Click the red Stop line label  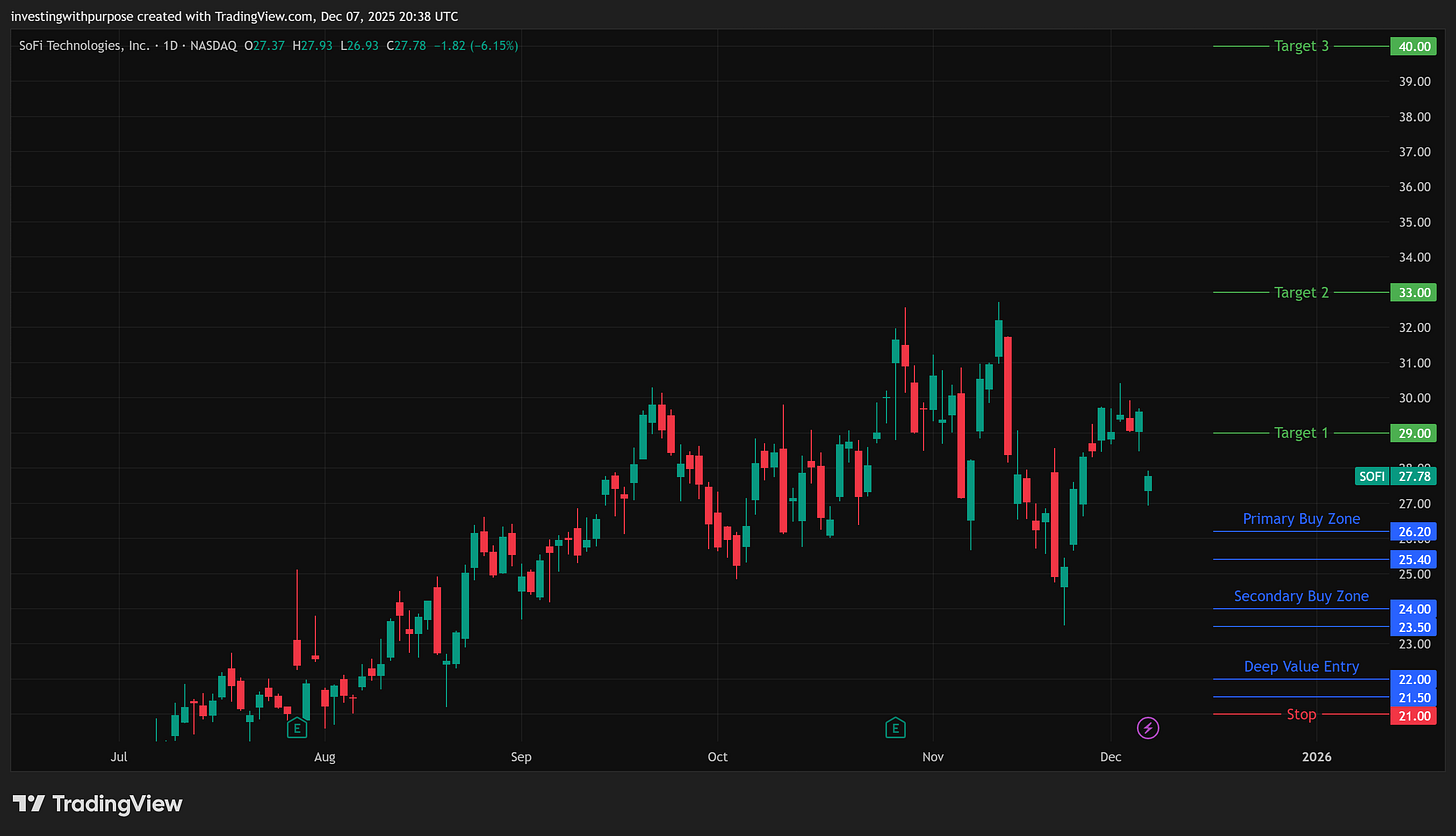[1301, 714]
